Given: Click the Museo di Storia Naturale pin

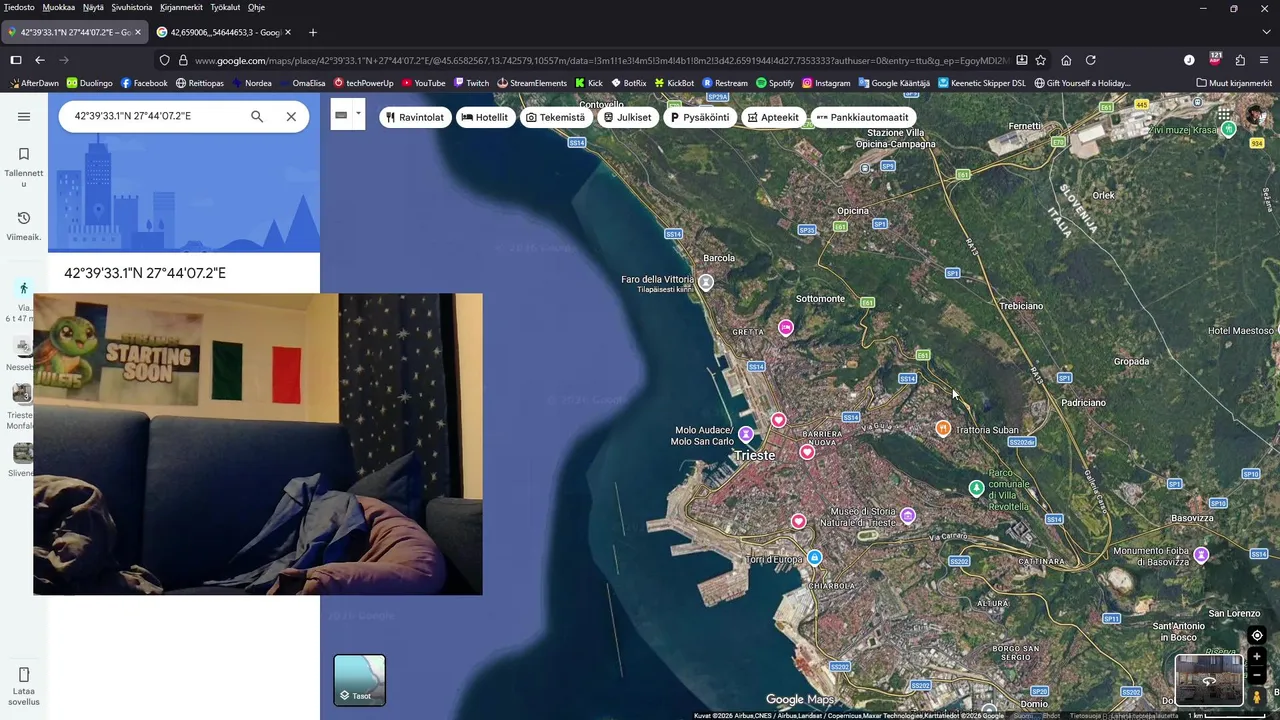Looking at the screenshot, I should [x=908, y=516].
